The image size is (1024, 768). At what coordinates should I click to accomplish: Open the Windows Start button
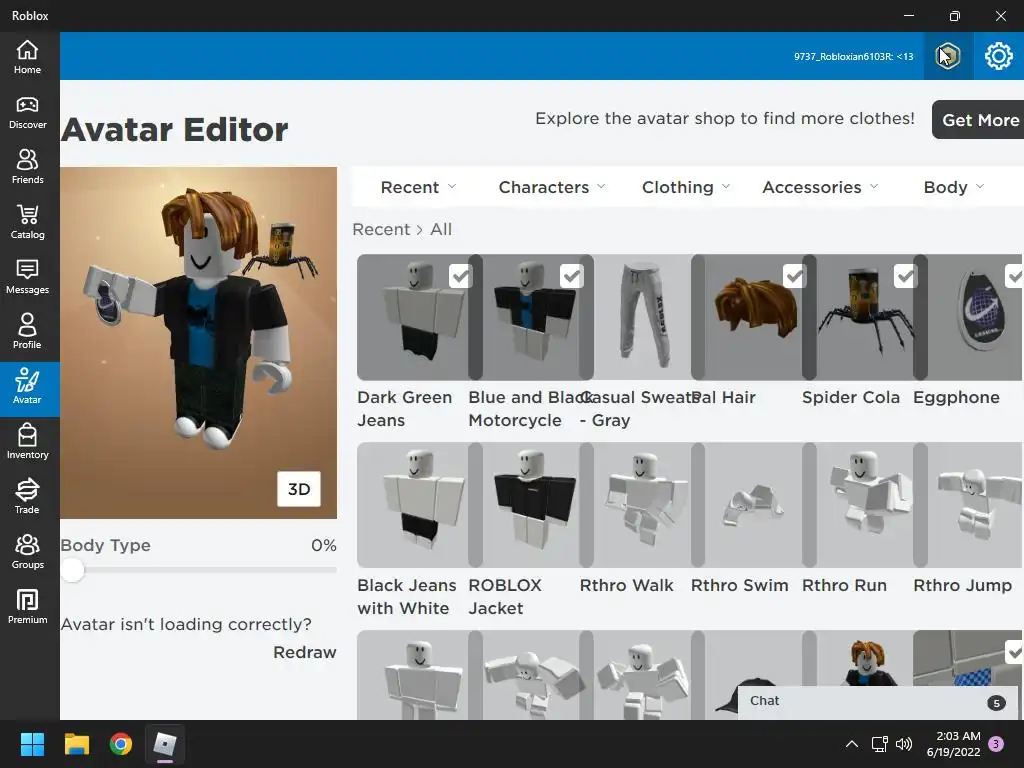32,744
